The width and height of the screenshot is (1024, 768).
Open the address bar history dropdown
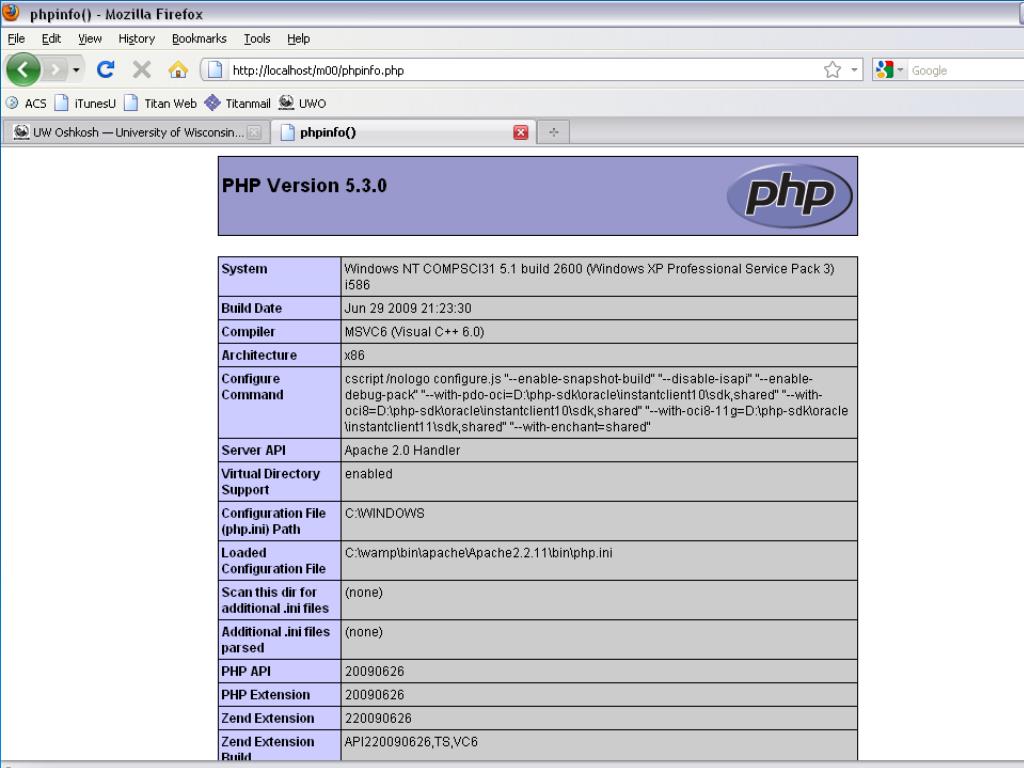[854, 70]
